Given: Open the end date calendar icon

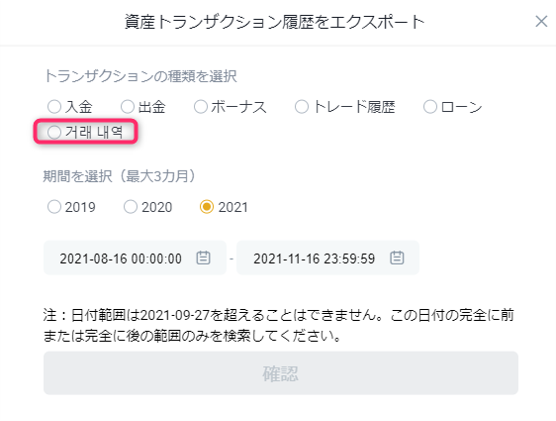Looking at the screenshot, I should [x=397, y=258].
